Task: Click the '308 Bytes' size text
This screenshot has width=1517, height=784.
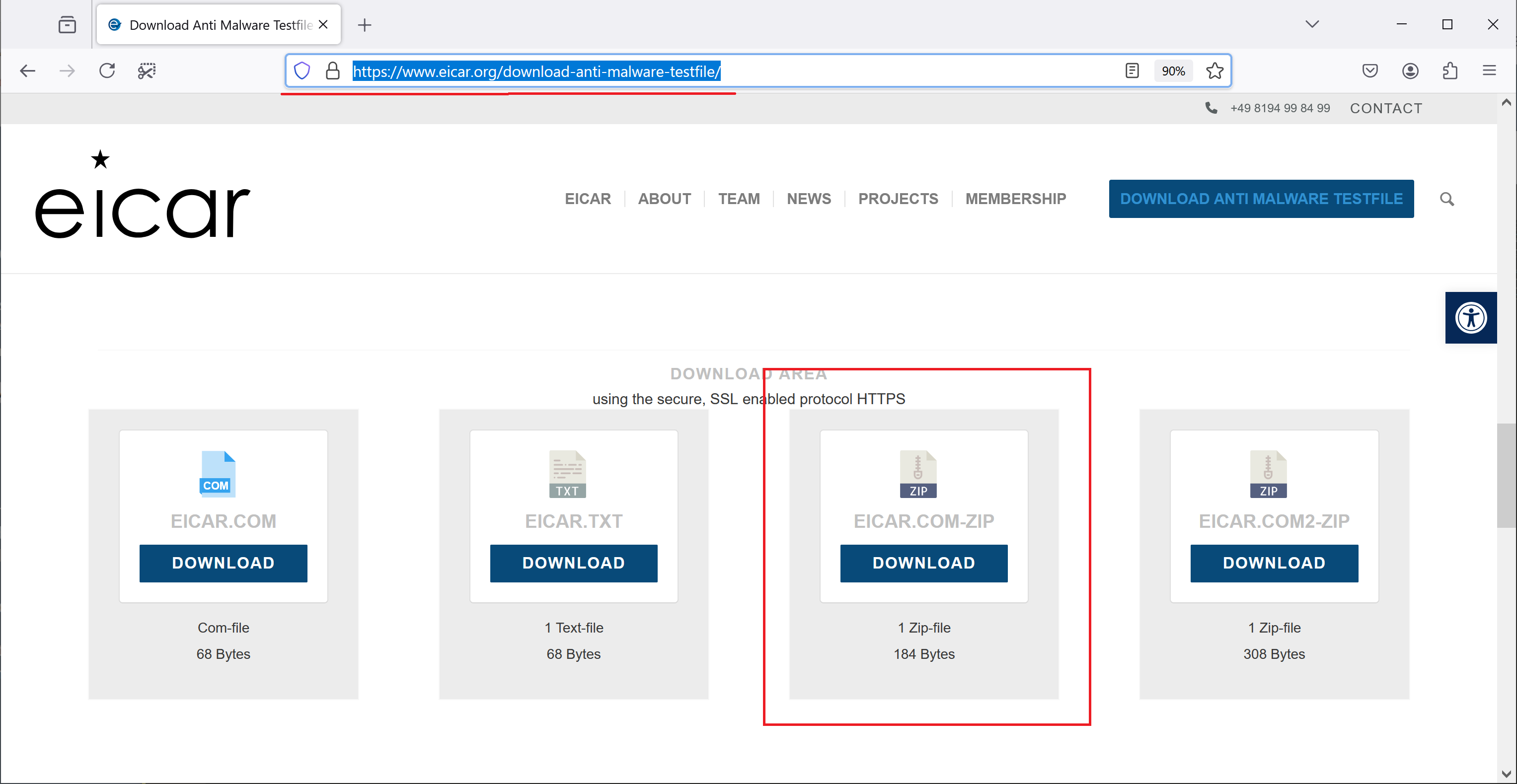Action: (1274, 654)
